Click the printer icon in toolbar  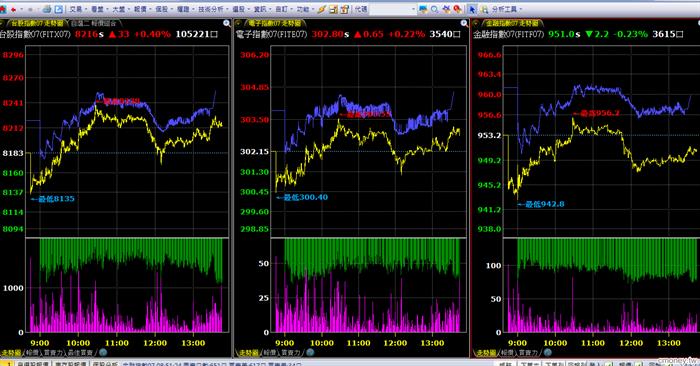click(x=47, y=9)
